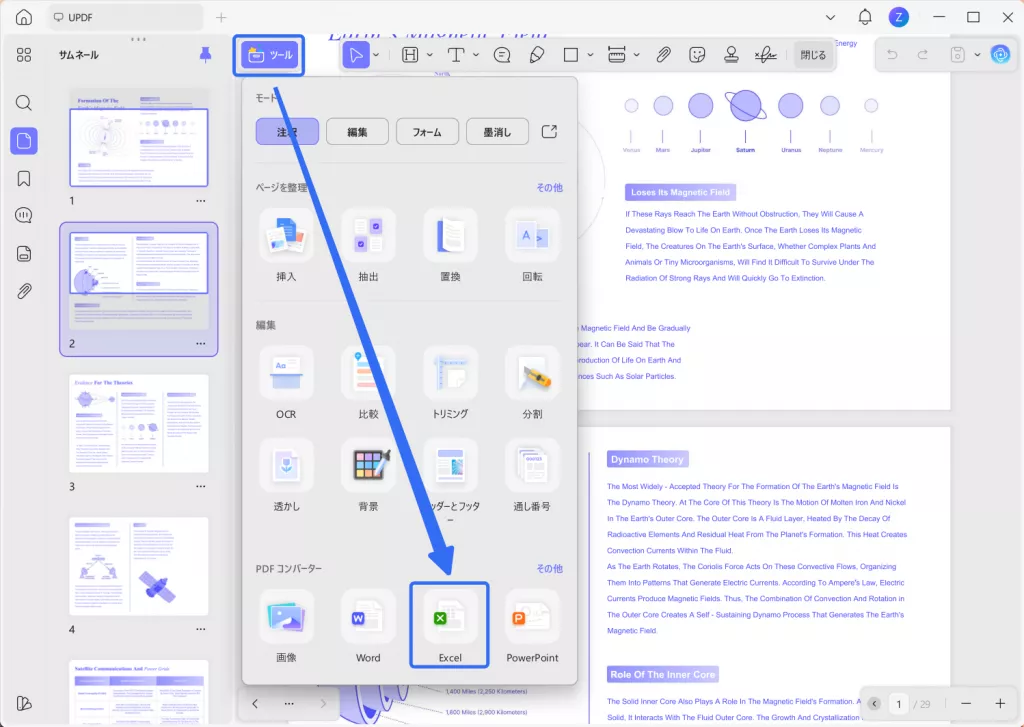Expand the save options dropdown arrow
Viewport: 1024px width, 727px height.
(x=977, y=55)
